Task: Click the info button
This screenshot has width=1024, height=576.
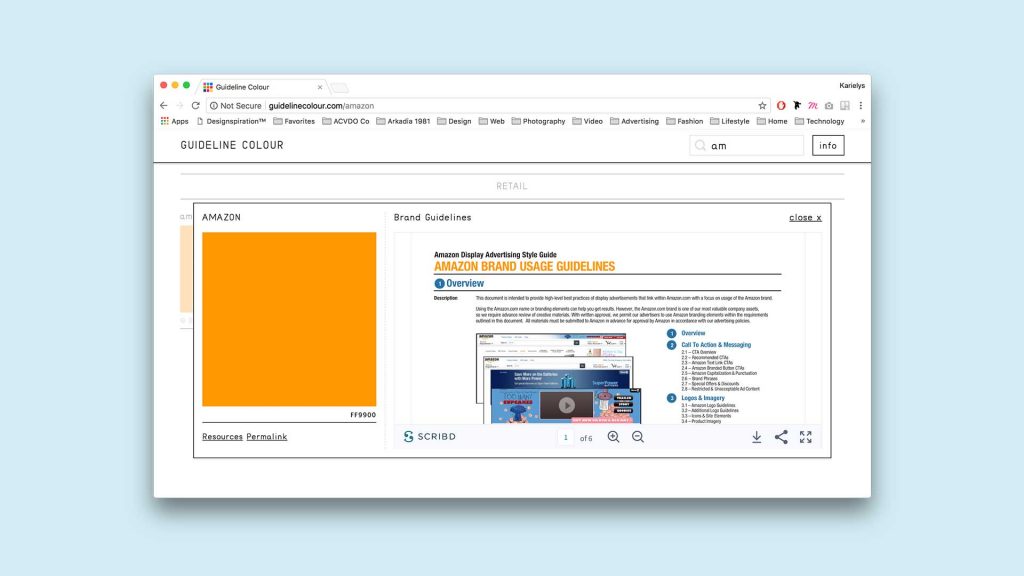Action: coord(828,146)
